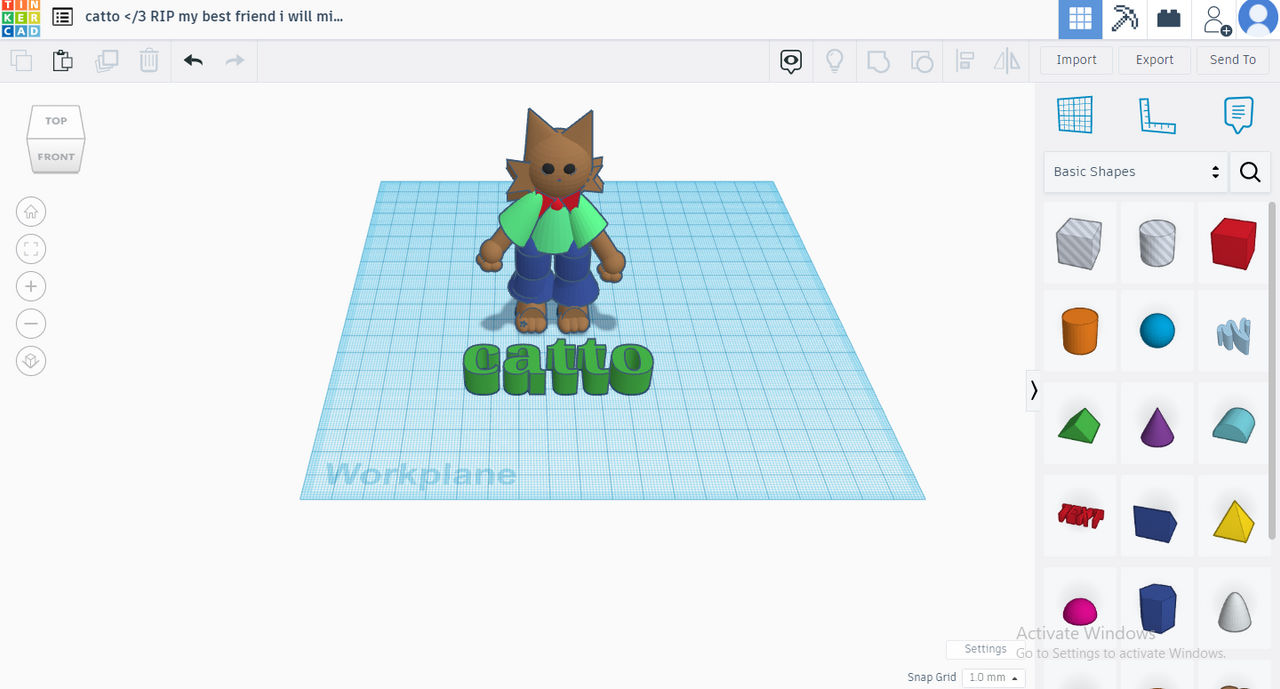Image resolution: width=1280 pixels, height=689 pixels.
Task: Pick the gray Paraboloid shape
Action: [x=1233, y=609]
